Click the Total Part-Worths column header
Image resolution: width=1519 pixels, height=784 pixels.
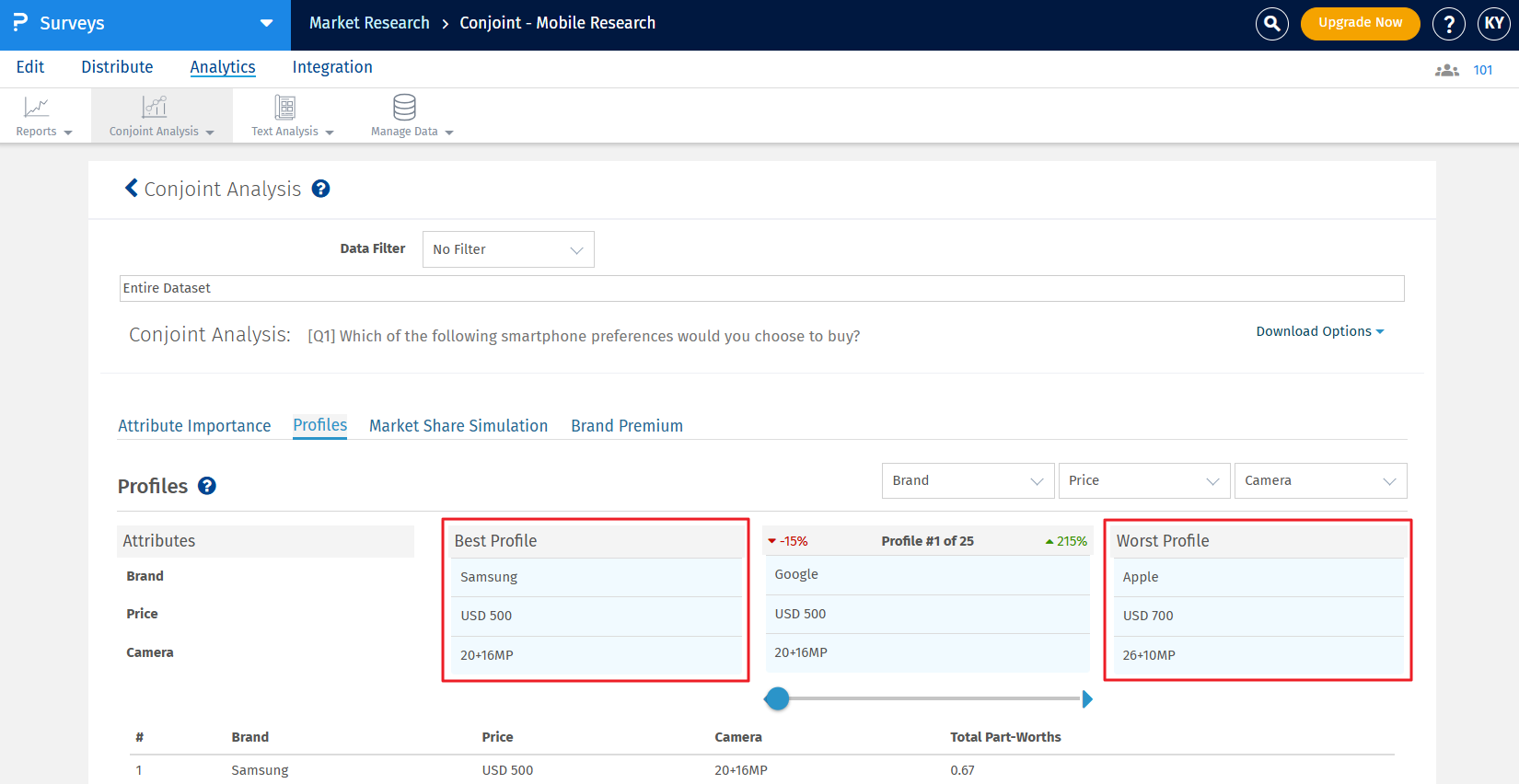click(x=1005, y=737)
